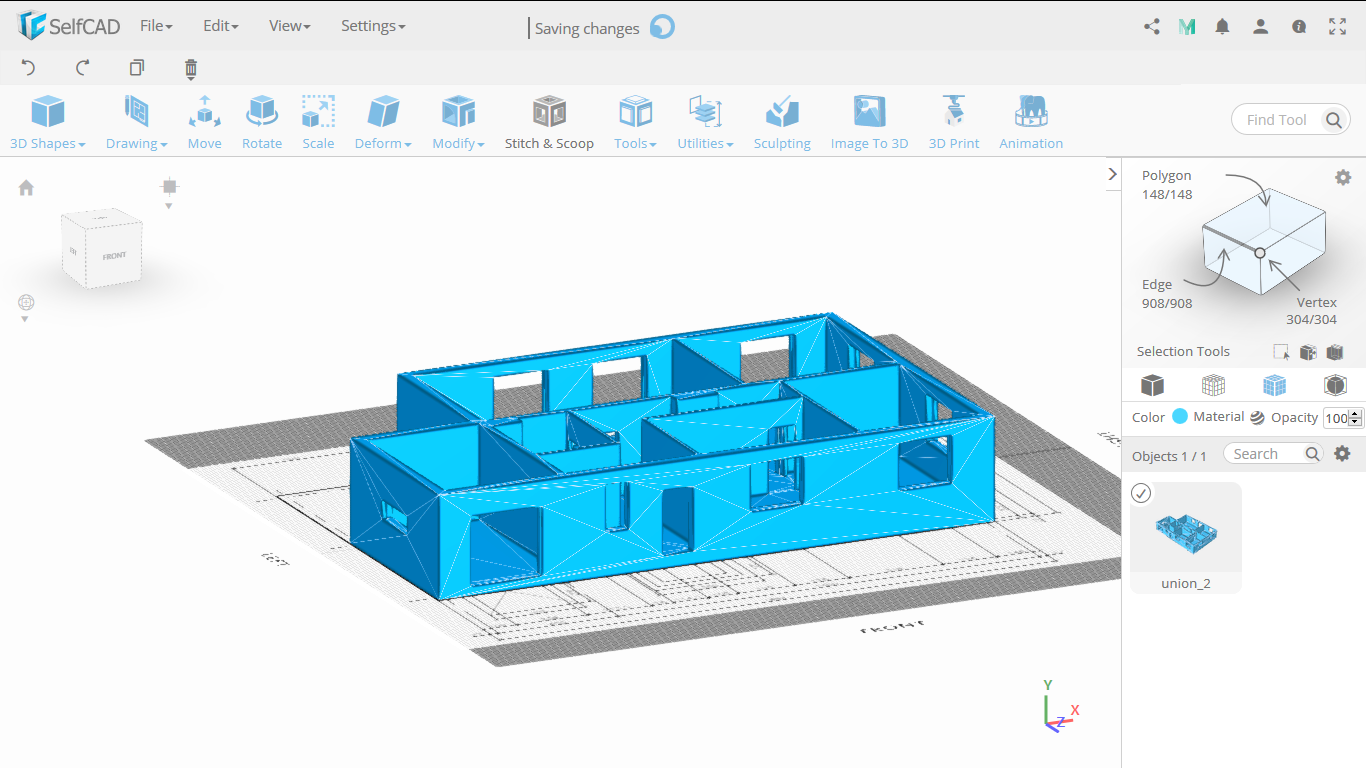1366x768 pixels.
Task: Activate Stitch & Scoop tool
Action: pyautogui.click(x=549, y=122)
